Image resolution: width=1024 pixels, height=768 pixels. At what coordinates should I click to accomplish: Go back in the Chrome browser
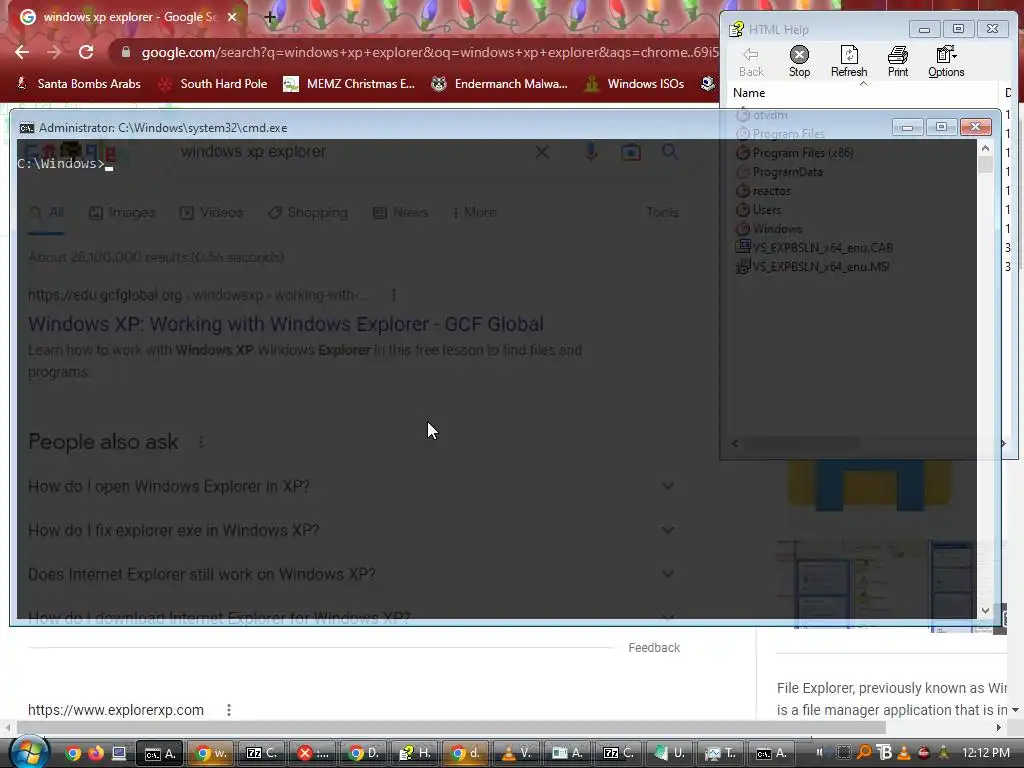click(22, 52)
